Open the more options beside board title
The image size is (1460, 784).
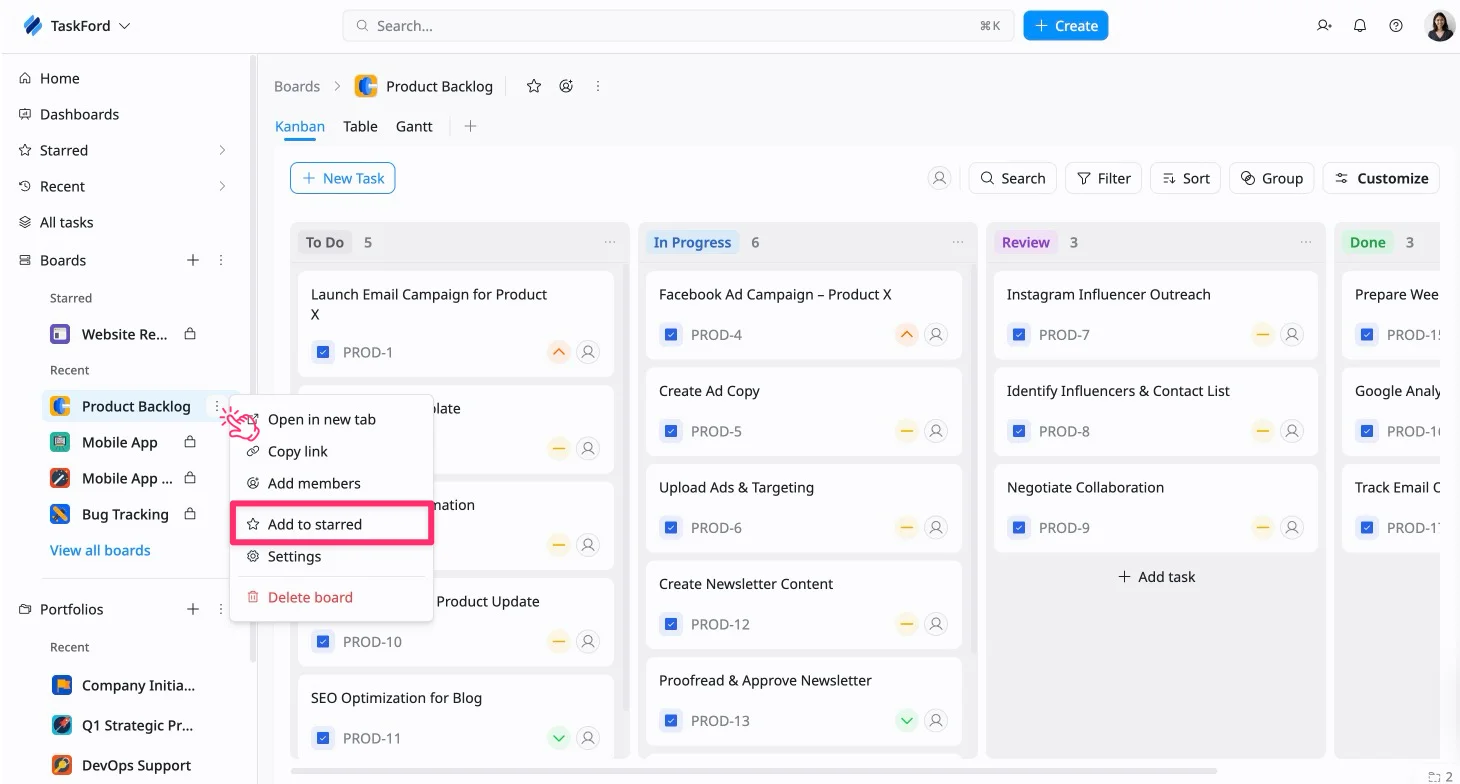click(x=598, y=86)
